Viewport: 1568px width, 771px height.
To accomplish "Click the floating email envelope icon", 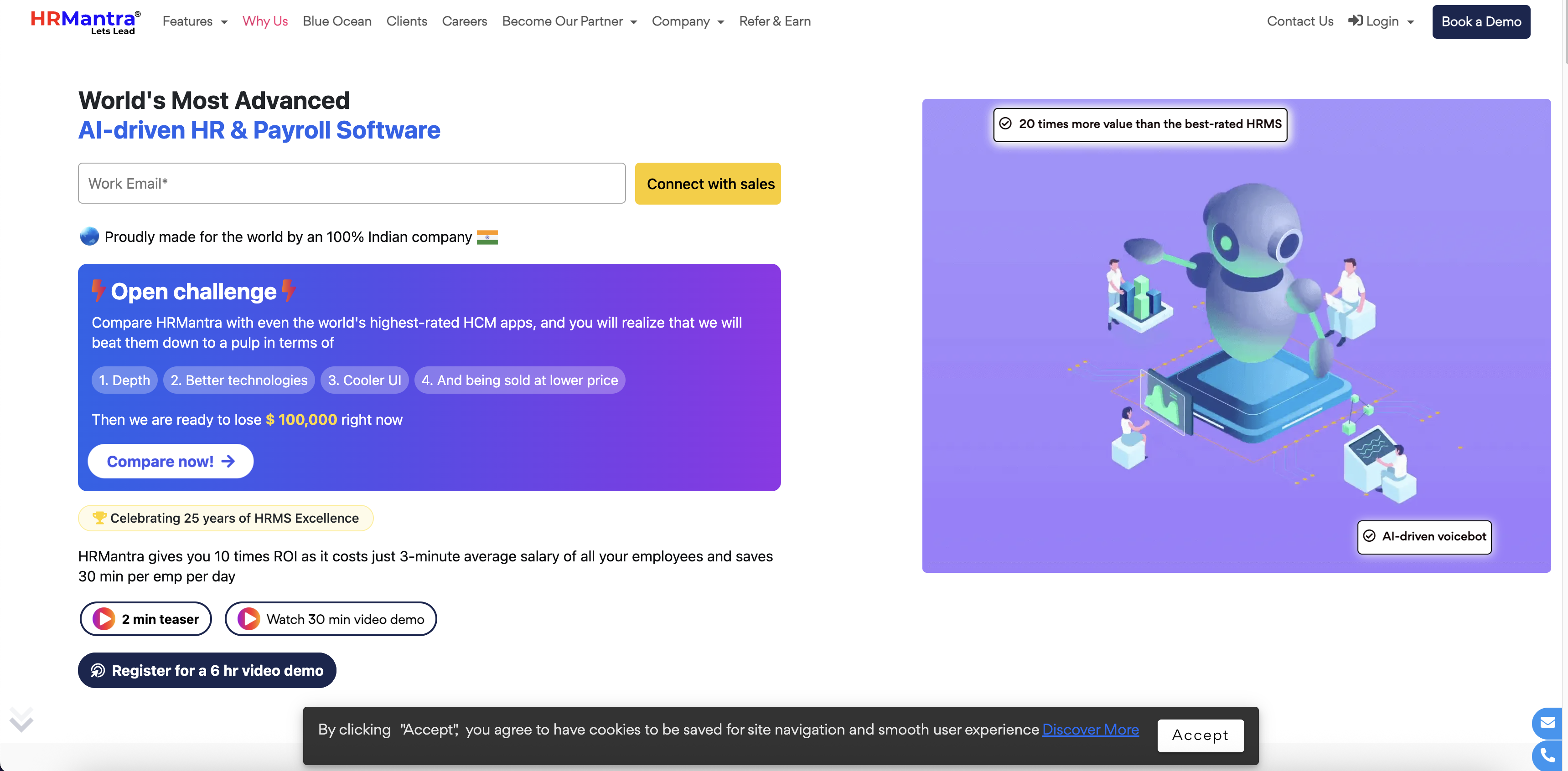I will (x=1548, y=723).
